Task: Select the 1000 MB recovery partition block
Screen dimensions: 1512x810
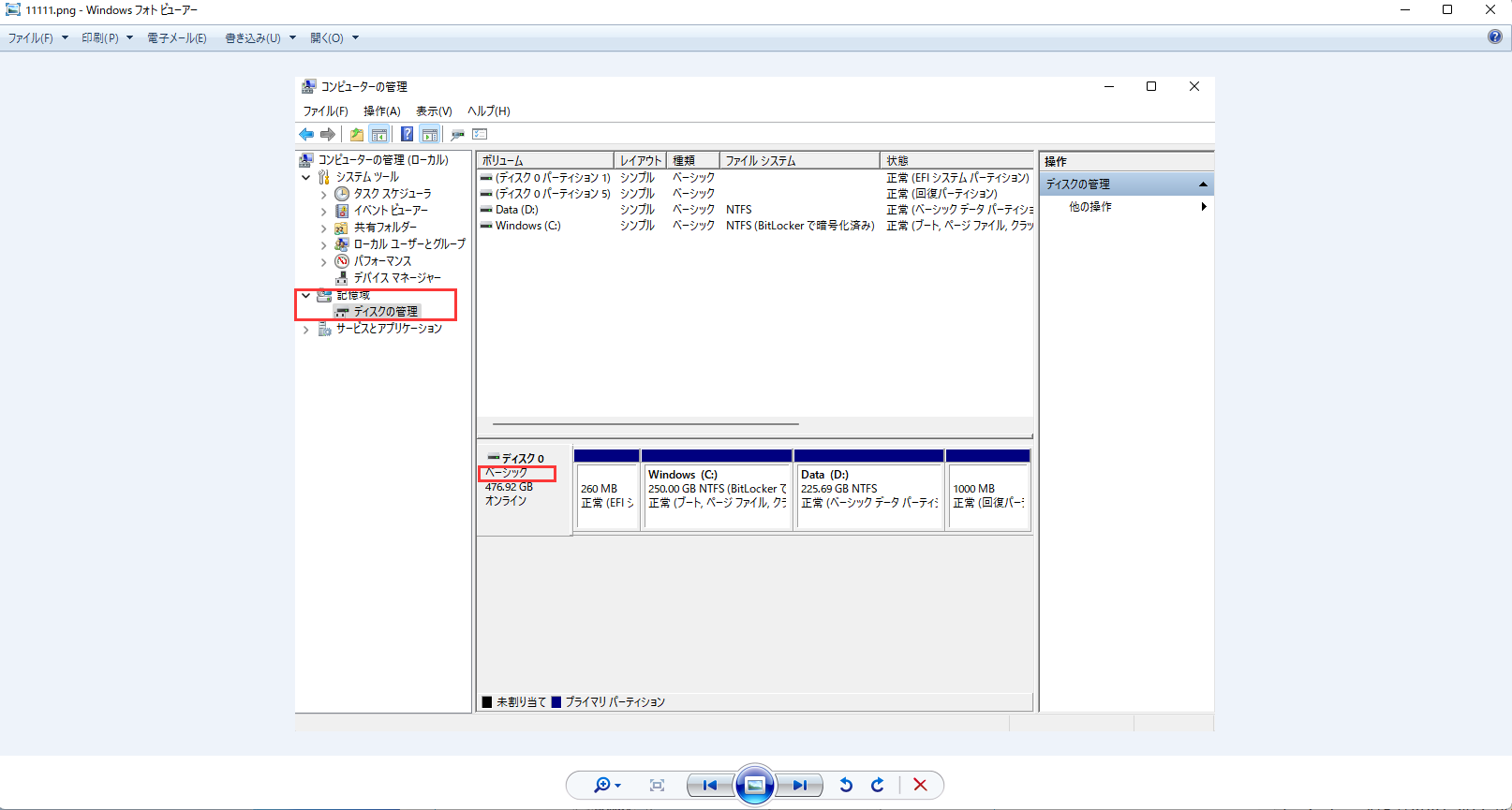Action: 989,490
